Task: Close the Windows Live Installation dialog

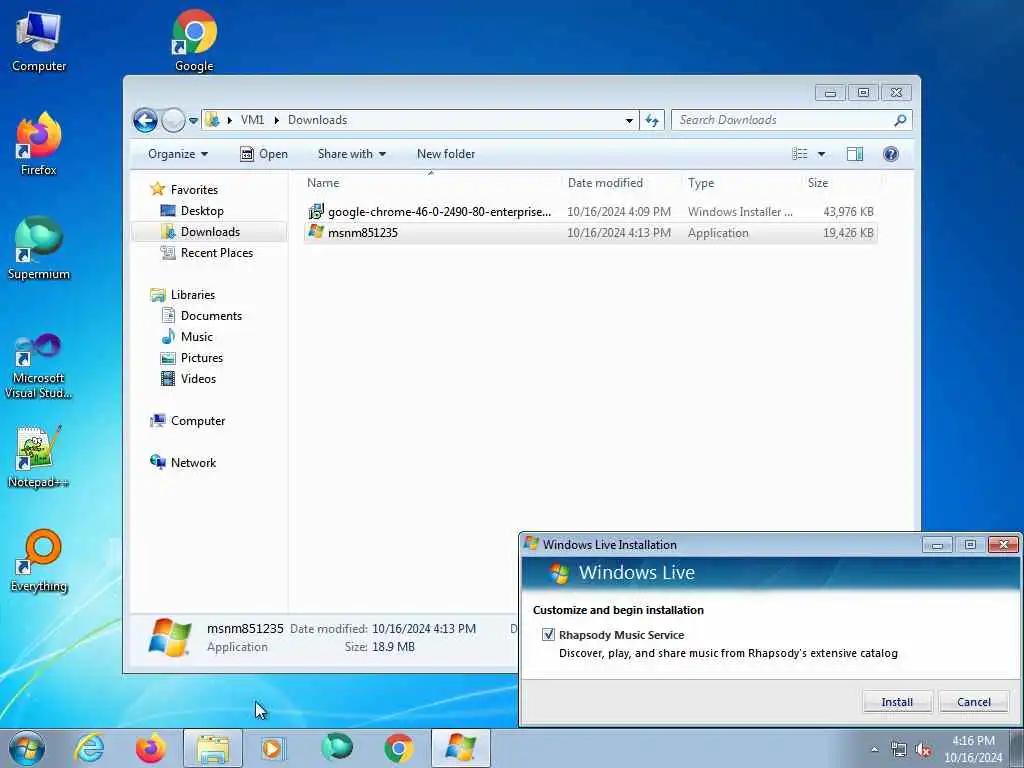Action: 1003,545
